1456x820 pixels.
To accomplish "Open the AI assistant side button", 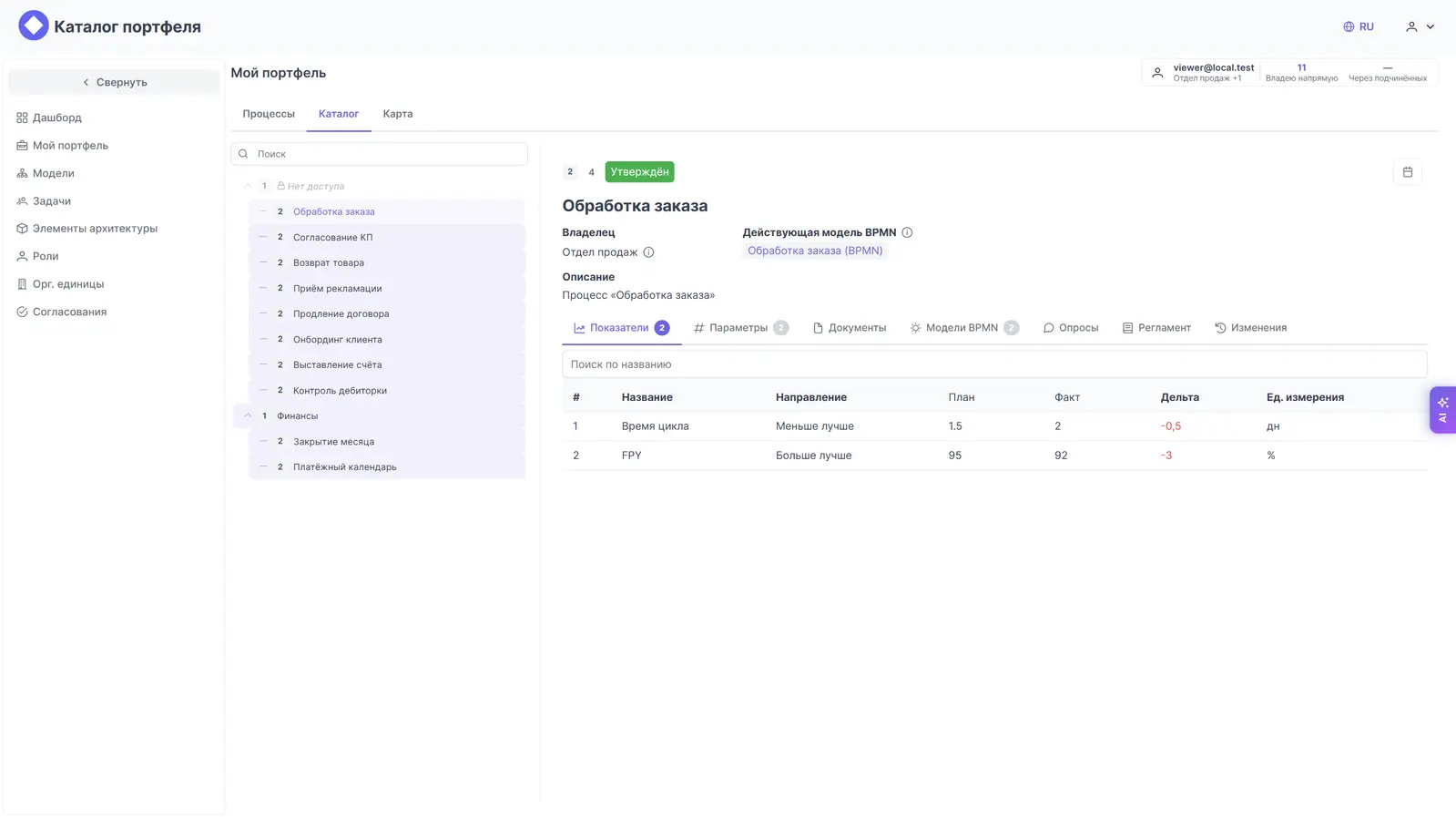I will (x=1442, y=410).
